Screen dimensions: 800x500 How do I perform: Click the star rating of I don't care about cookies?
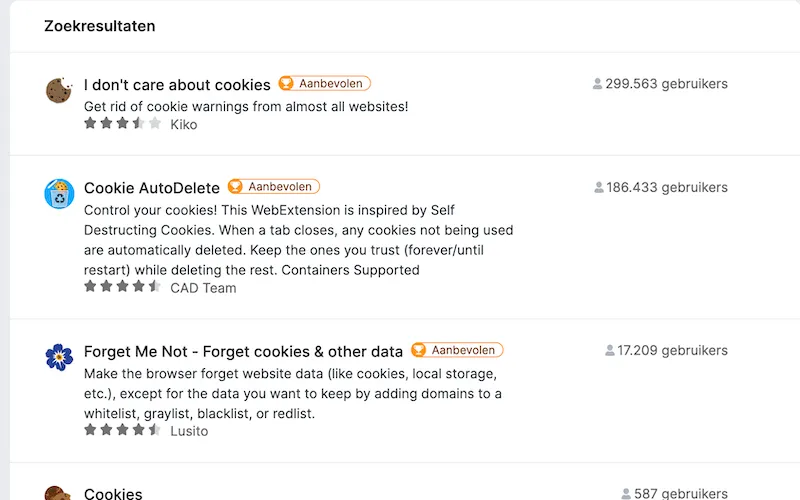[122, 123]
